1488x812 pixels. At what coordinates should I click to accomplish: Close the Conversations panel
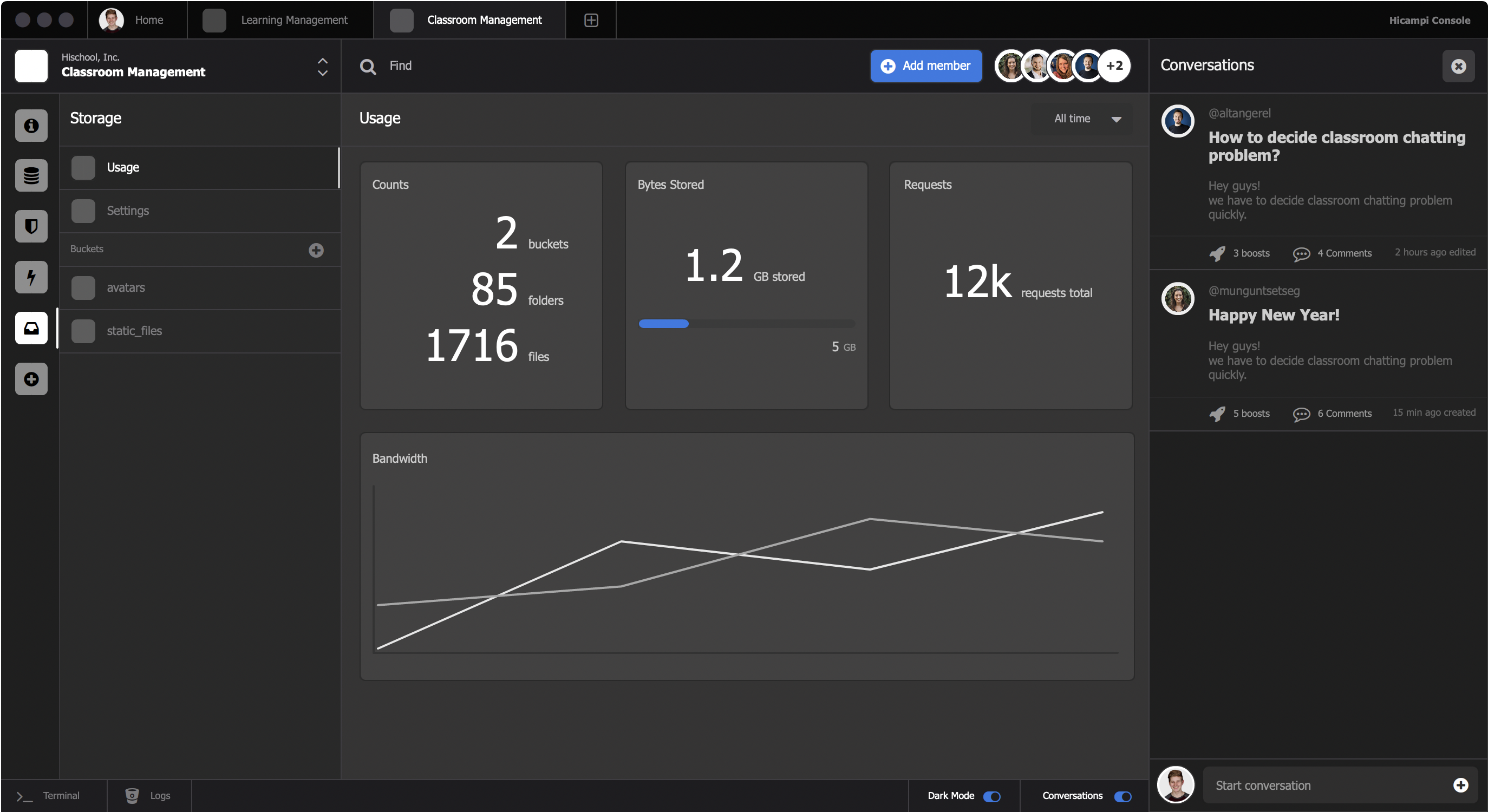click(x=1458, y=66)
